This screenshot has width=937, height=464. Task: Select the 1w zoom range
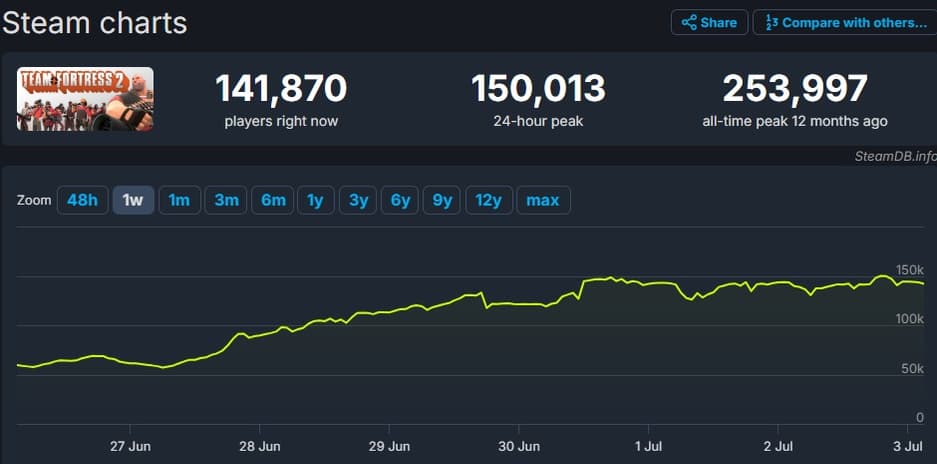(x=133, y=200)
